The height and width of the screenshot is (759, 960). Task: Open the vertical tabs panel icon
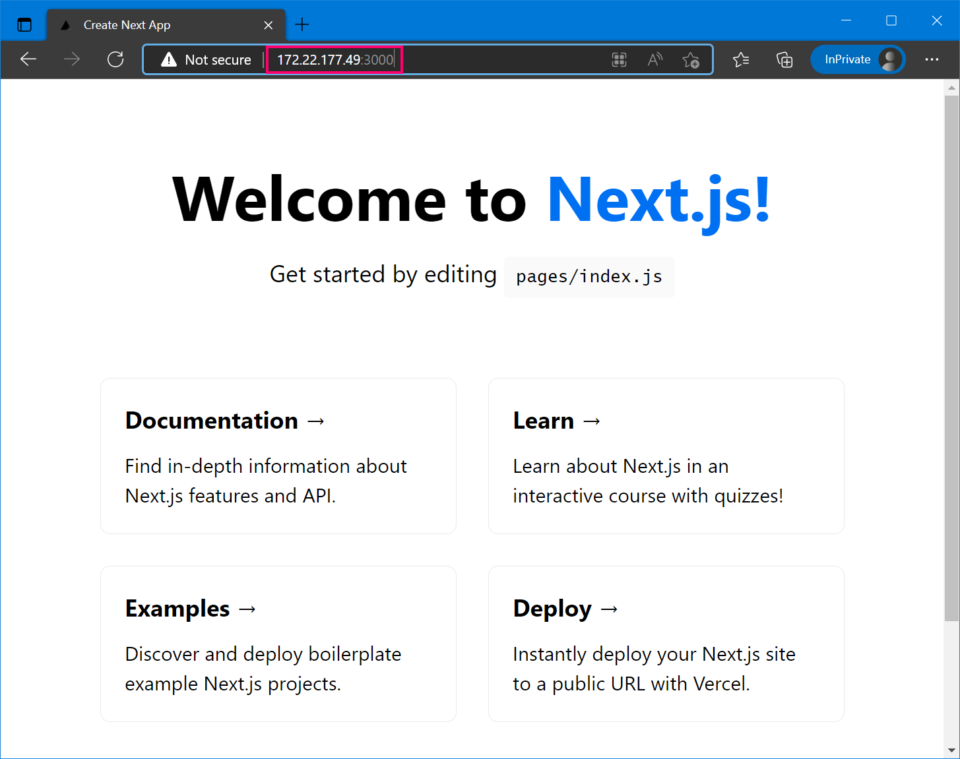(x=22, y=23)
